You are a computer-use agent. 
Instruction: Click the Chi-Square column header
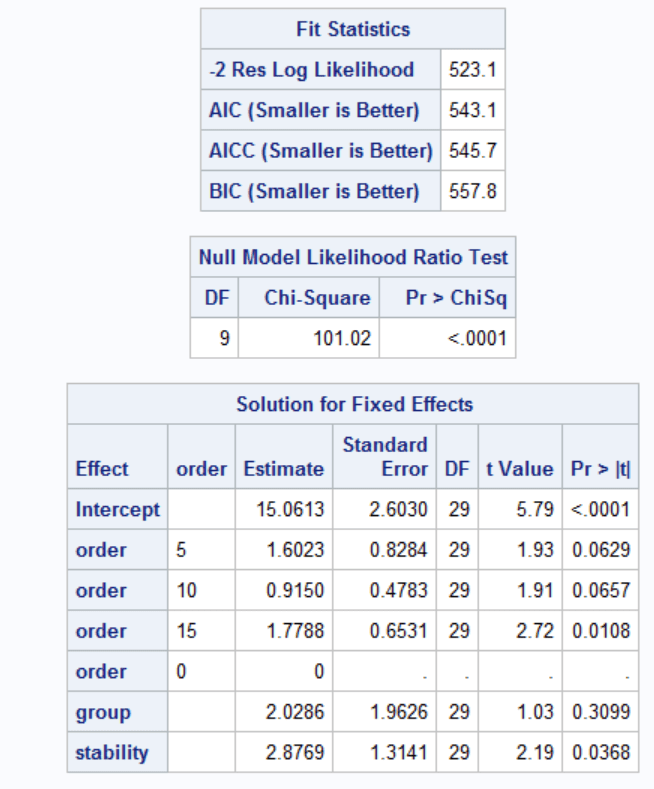pos(317,298)
